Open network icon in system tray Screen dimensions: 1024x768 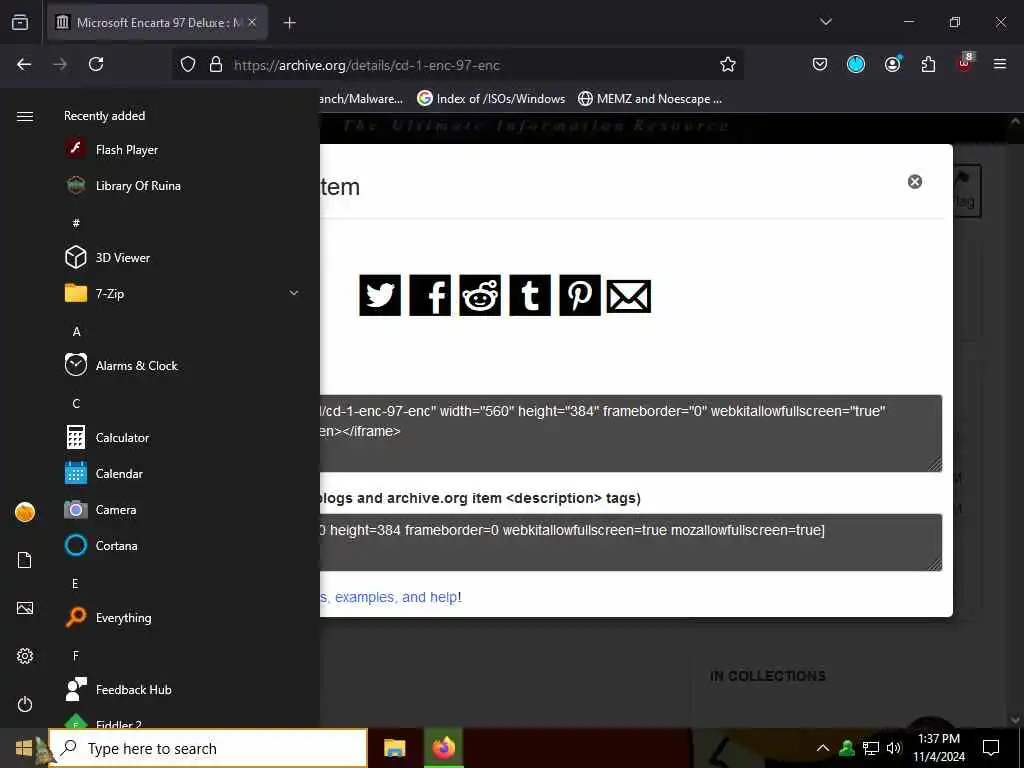tap(871, 748)
